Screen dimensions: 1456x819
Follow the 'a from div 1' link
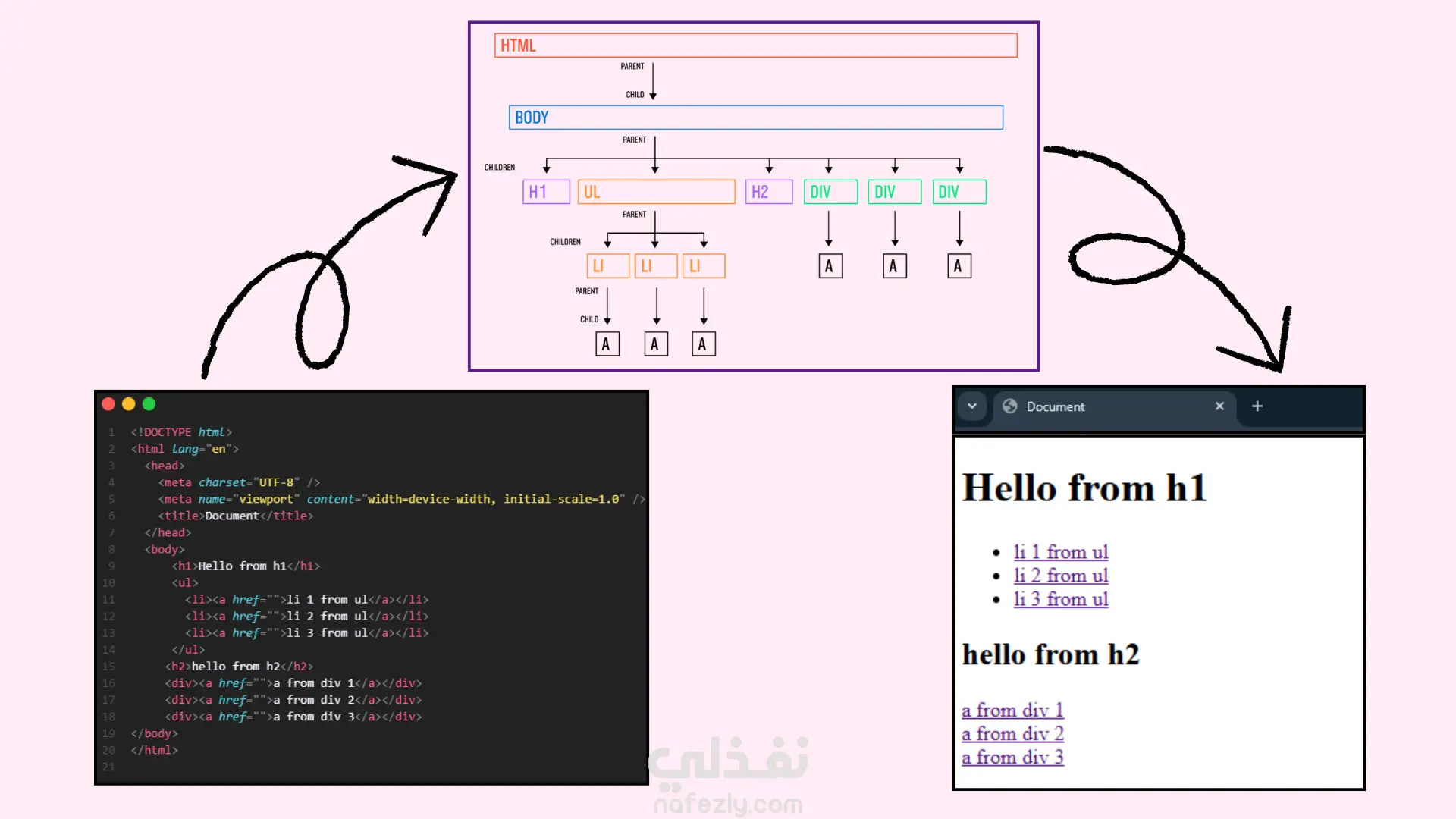click(1012, 711)
